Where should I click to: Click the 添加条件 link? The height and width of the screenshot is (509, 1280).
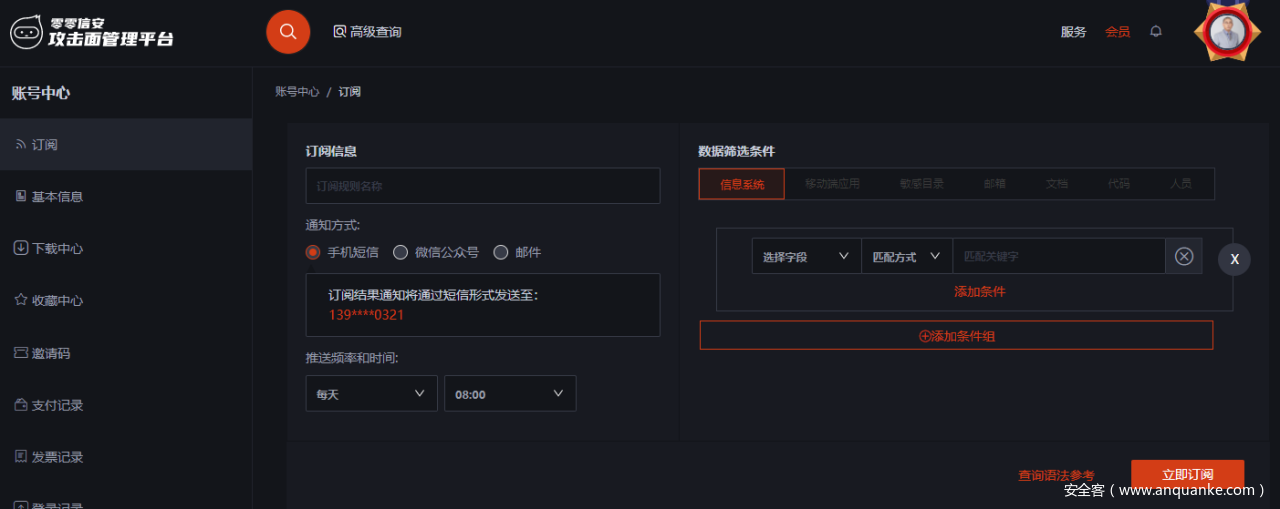point(979,291)
